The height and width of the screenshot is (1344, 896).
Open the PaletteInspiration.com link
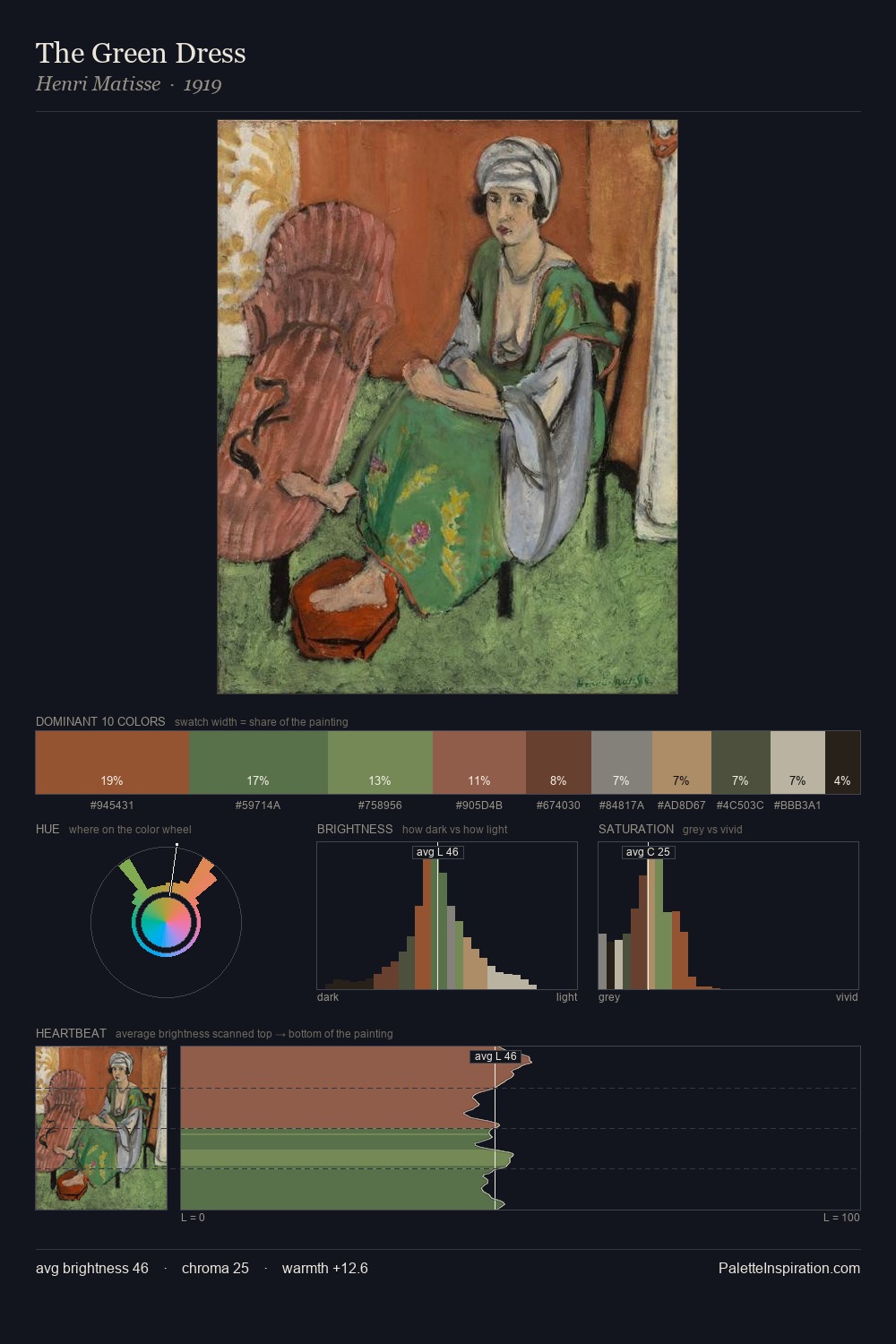[789, 1268]
